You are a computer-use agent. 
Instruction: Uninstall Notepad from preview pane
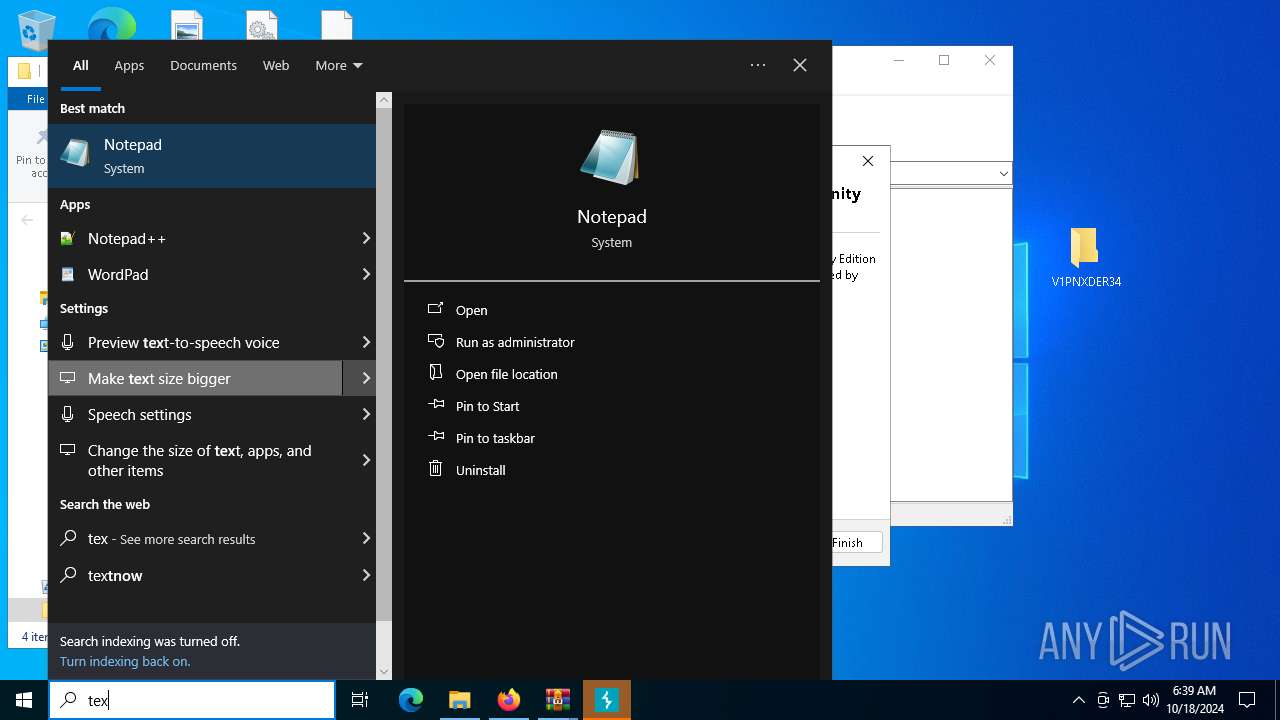pos(480,470)
